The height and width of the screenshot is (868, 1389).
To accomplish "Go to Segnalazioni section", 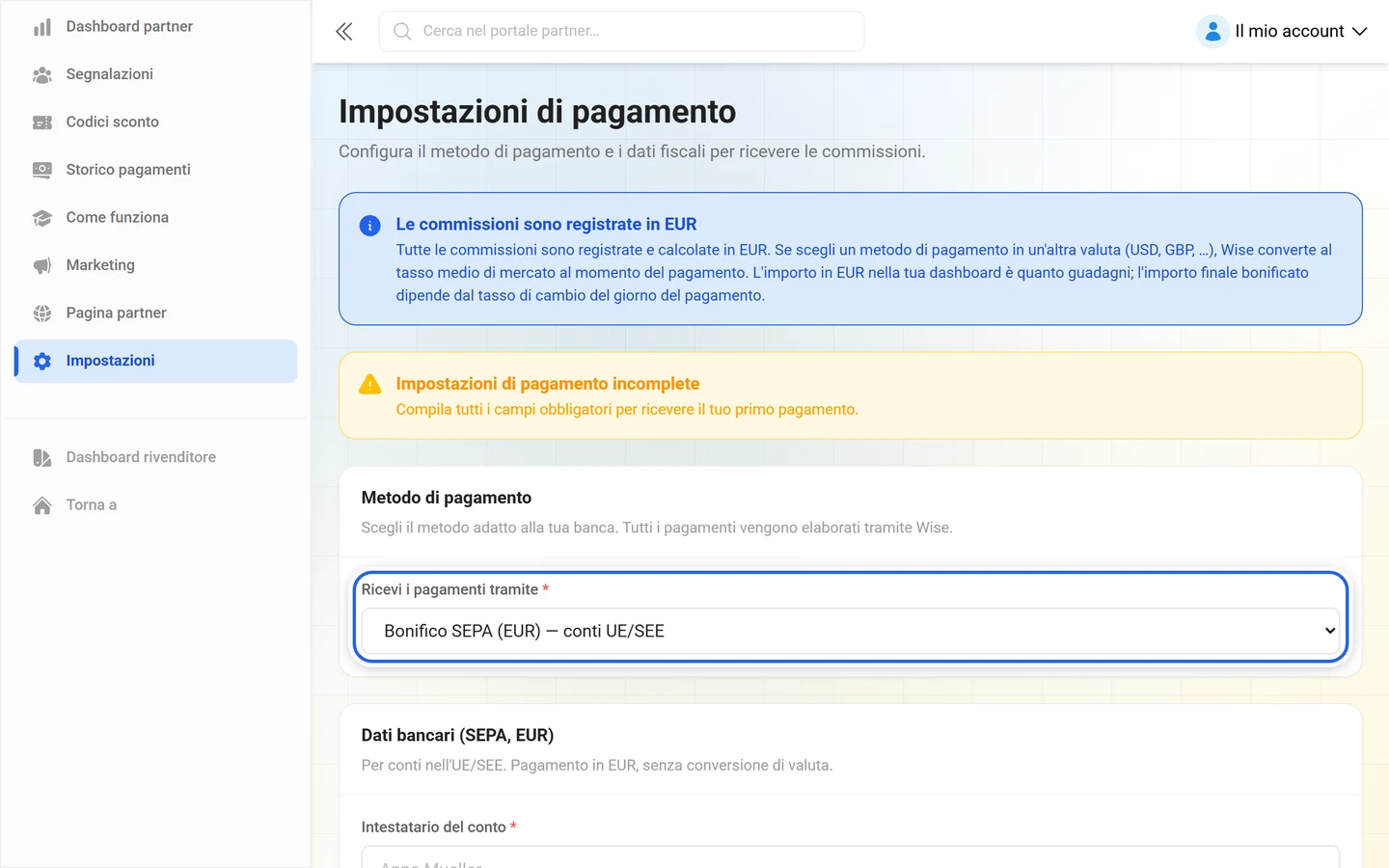I will 156,74.
